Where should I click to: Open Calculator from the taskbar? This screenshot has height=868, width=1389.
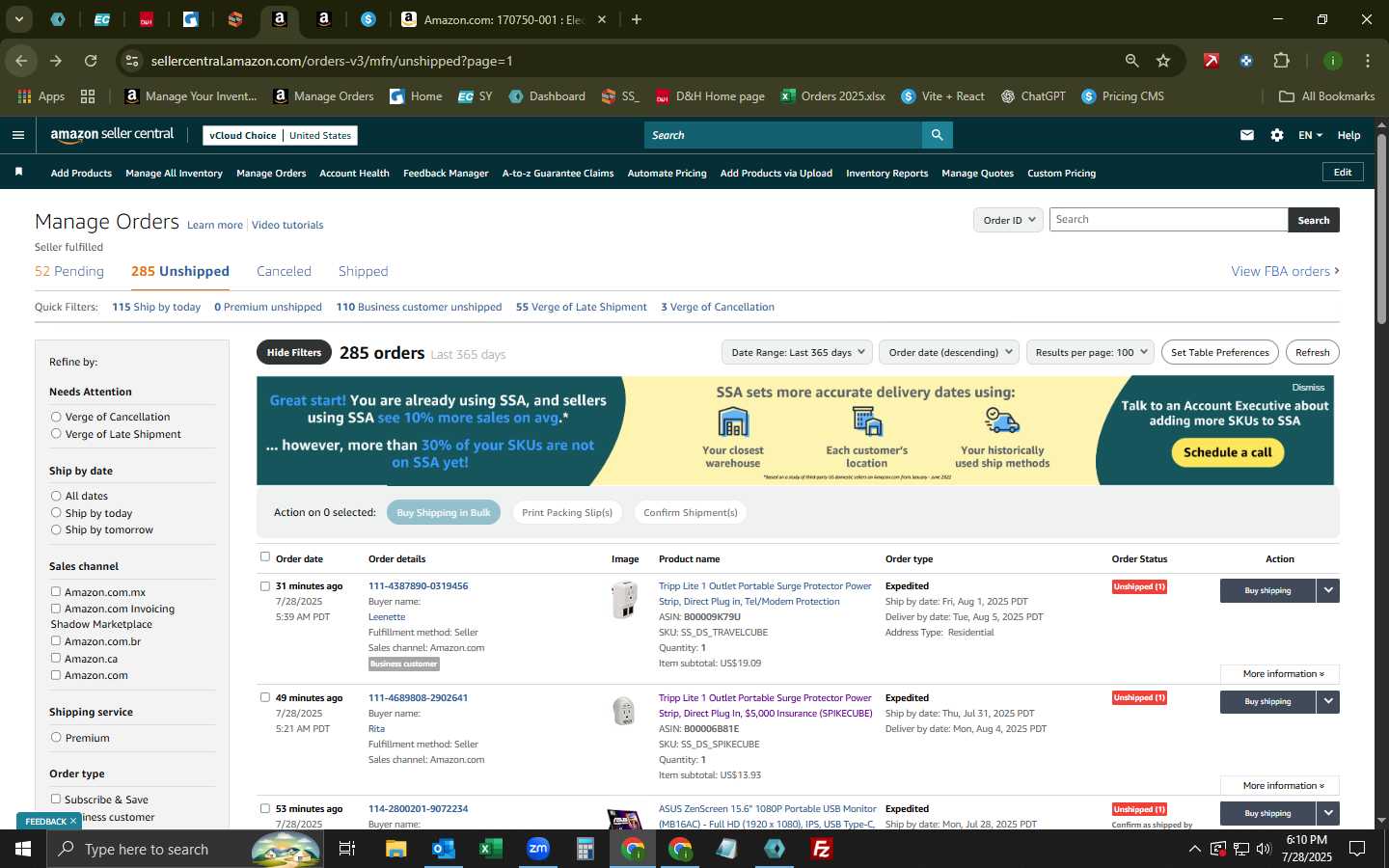(x=586, y=849)
